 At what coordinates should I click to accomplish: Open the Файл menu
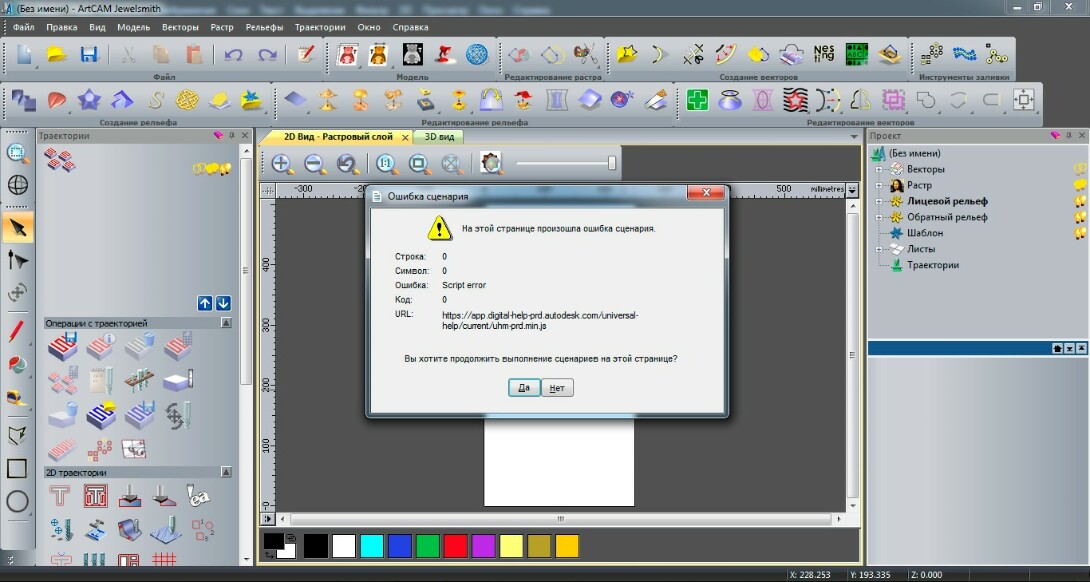tap(24, 27)
